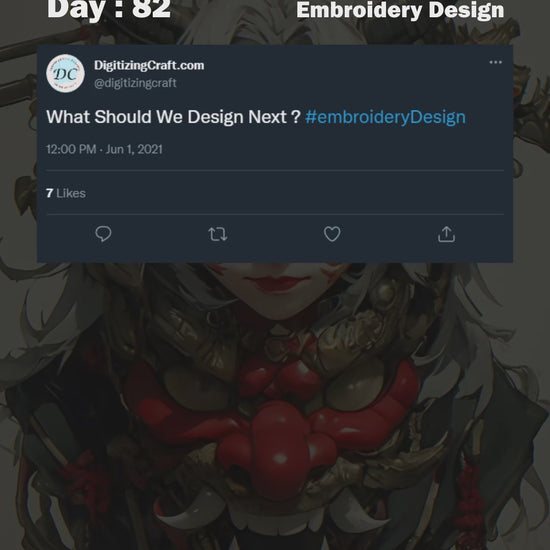Select the 'What Should We Design Next ?' text
This screenshot has width=550, height=550.
click(173, 117)
